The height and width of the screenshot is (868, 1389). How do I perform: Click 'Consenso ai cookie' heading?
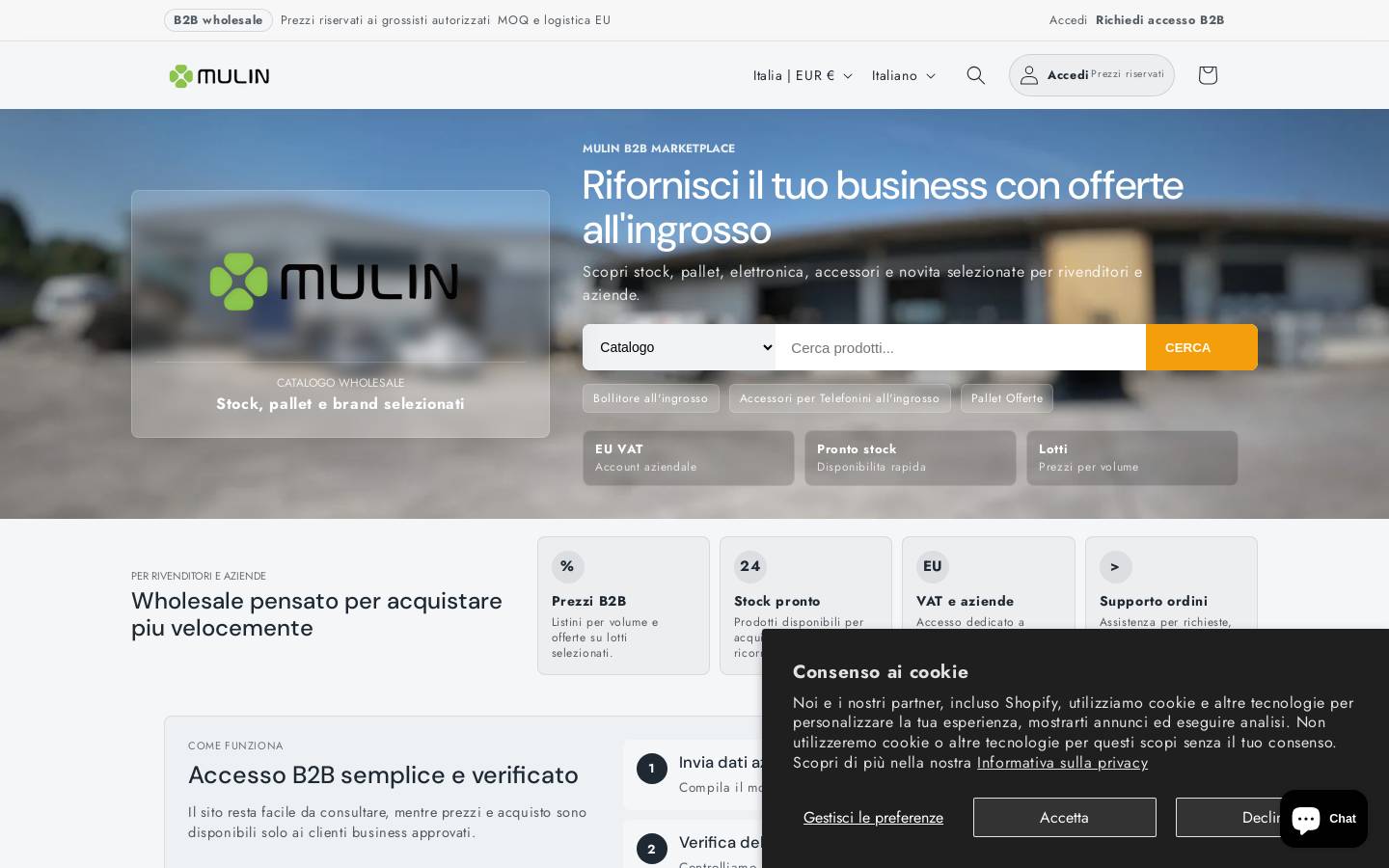coord(881,672)
